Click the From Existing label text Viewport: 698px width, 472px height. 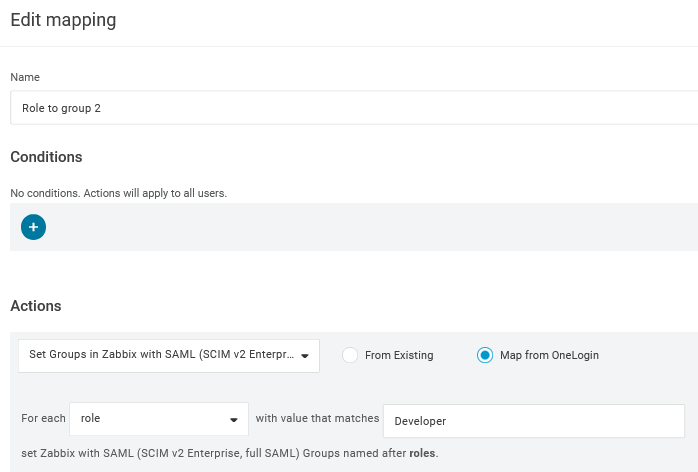click(x=400, y=355)
